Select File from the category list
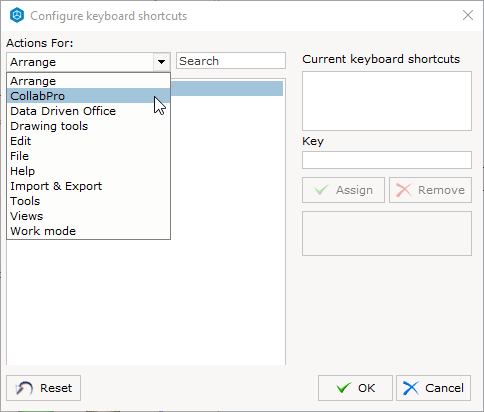This screenshot has height=412, width=484. [88, 156]
